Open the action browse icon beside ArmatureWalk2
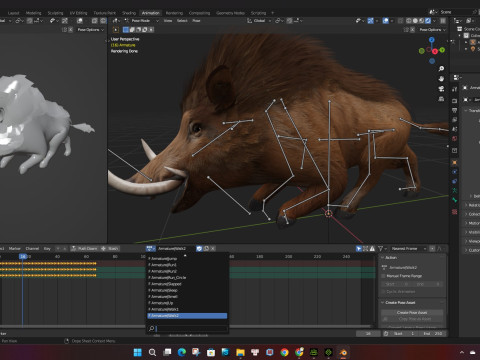 pos(151,249)
